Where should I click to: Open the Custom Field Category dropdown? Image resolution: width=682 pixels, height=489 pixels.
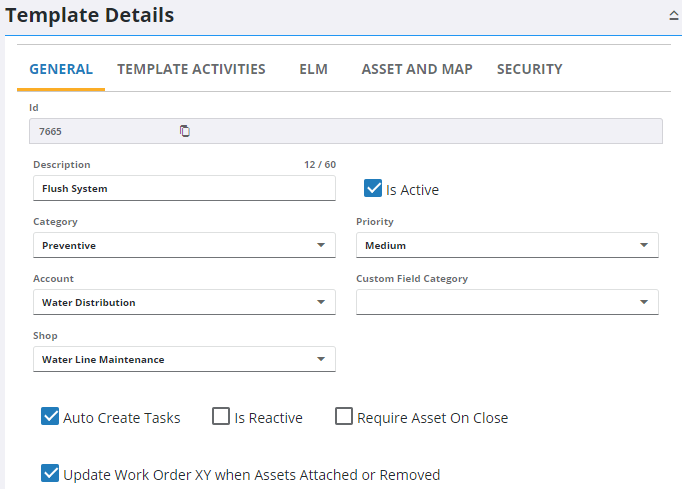click(643, 302)
